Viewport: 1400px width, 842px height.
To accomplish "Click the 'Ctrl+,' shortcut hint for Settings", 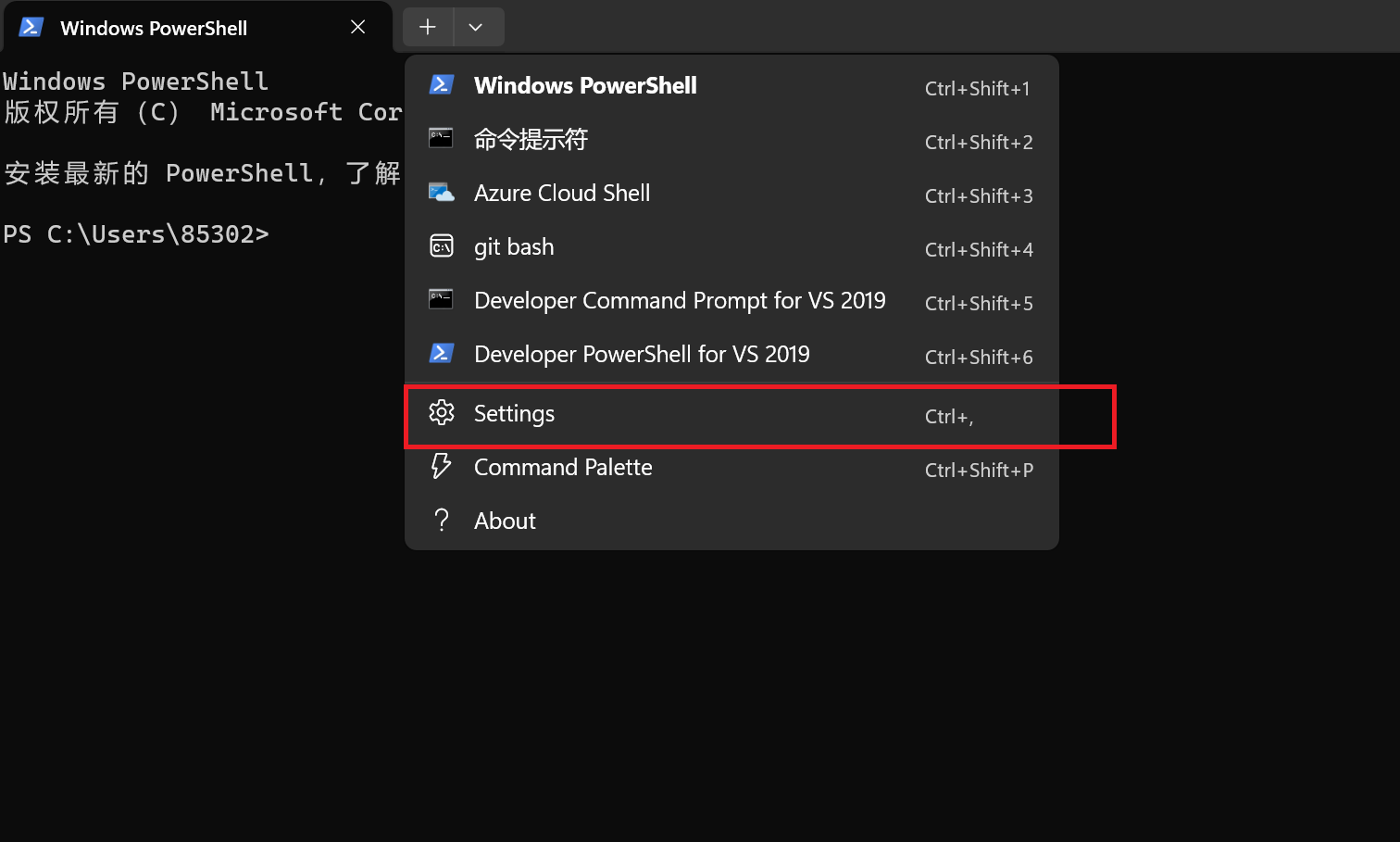I will coord(949,417).
